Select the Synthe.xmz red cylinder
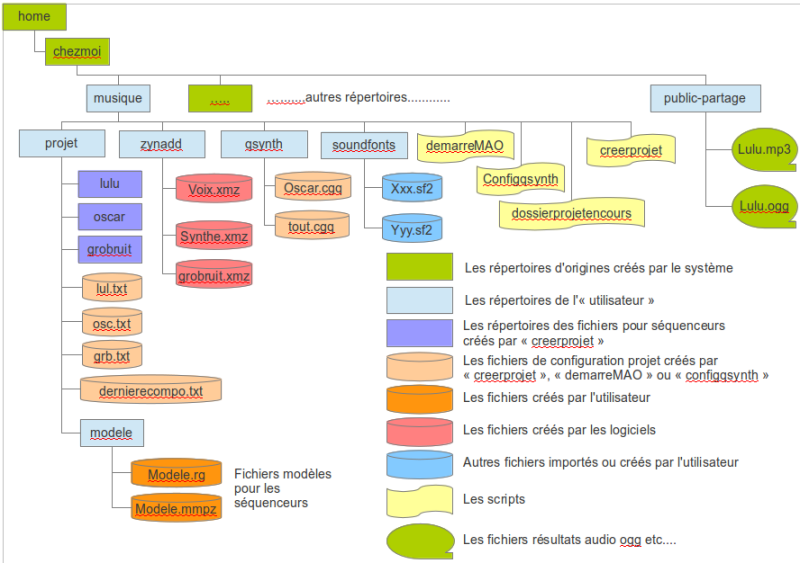The image size is (800, 563). tap(214, 235)
